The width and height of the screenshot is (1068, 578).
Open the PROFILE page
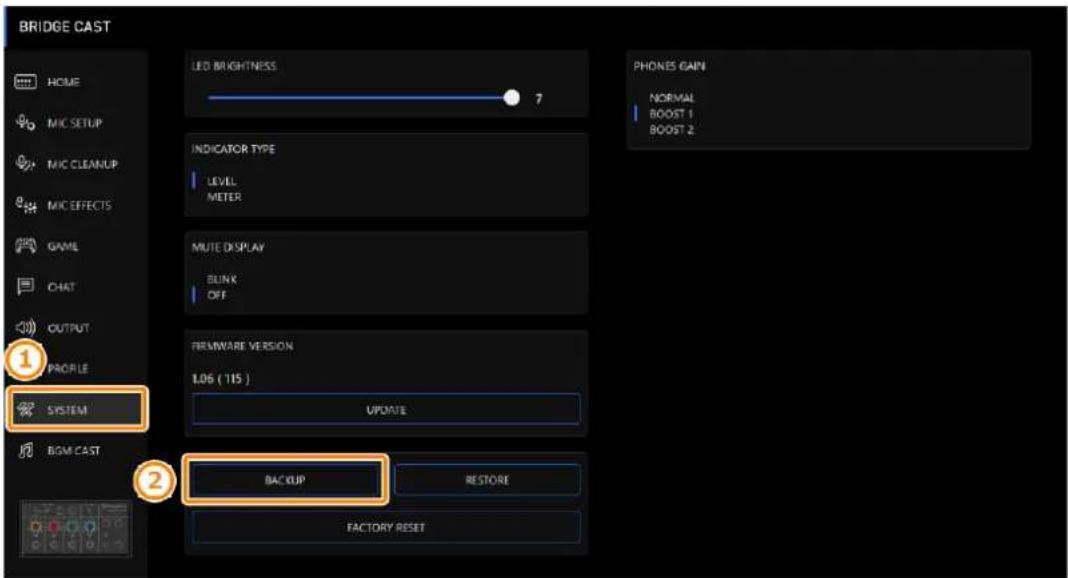(x=67, y=368)
